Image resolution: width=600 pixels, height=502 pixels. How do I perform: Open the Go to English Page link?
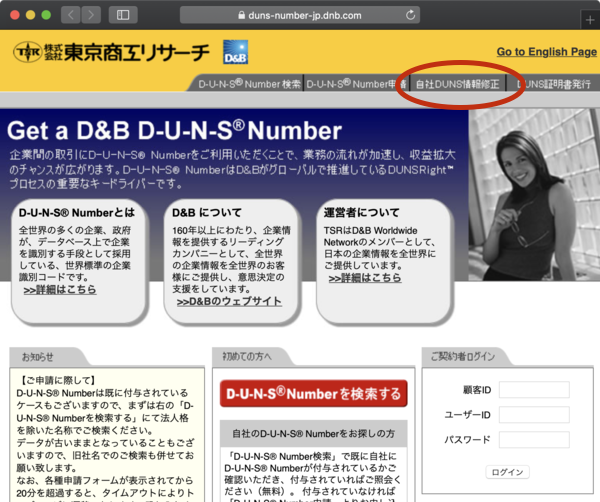[546, 52]
